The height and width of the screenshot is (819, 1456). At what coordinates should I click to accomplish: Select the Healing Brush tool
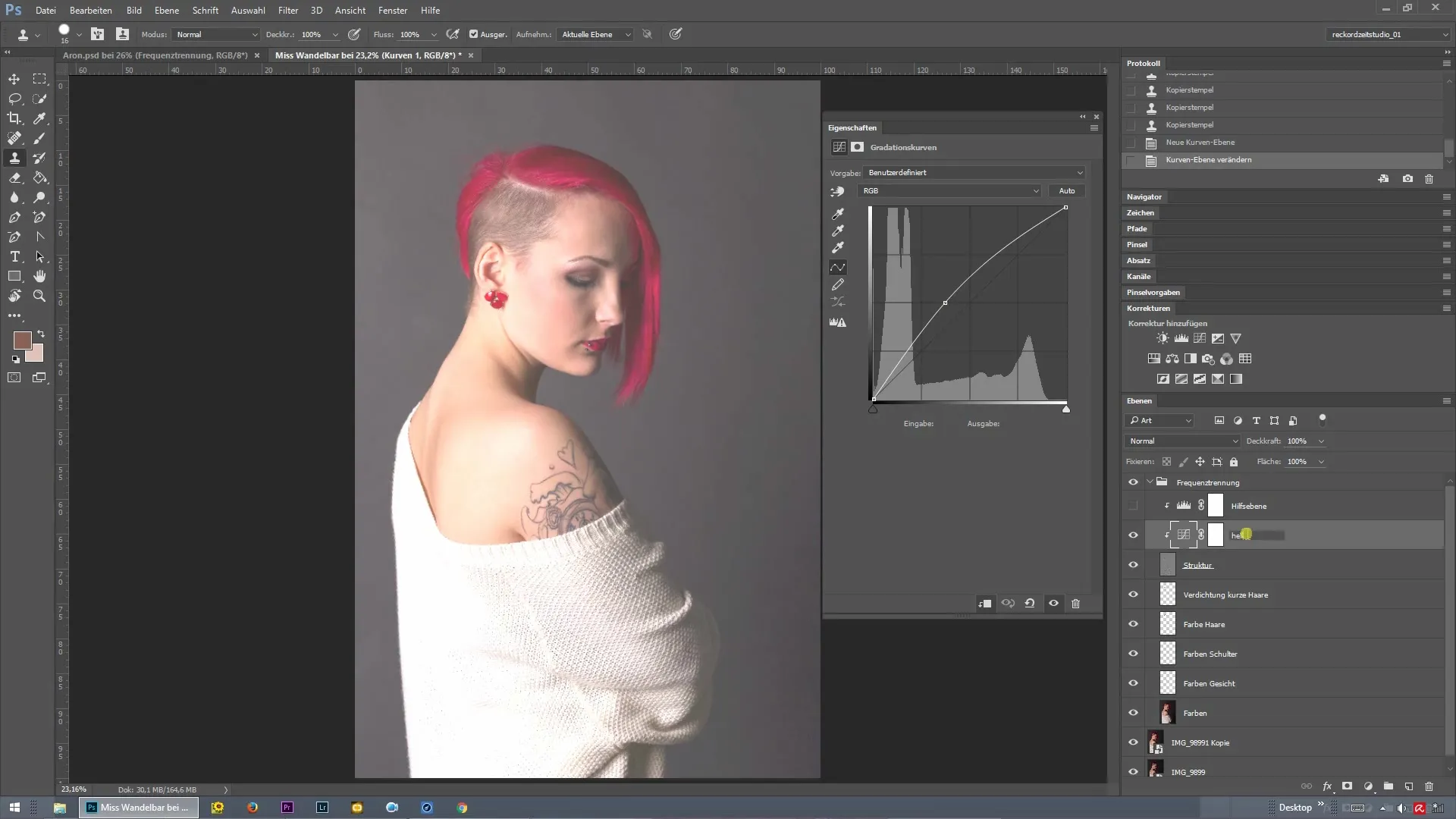pyautogui.click(x=14, y=138)
